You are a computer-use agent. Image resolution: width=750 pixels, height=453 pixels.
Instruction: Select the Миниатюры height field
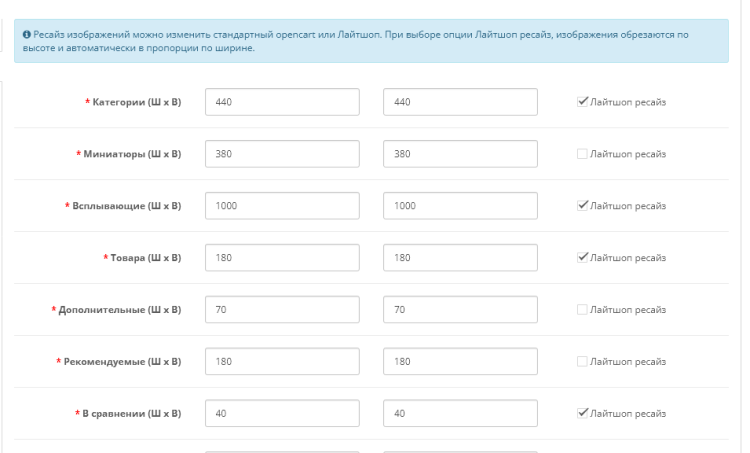point(460,154)
